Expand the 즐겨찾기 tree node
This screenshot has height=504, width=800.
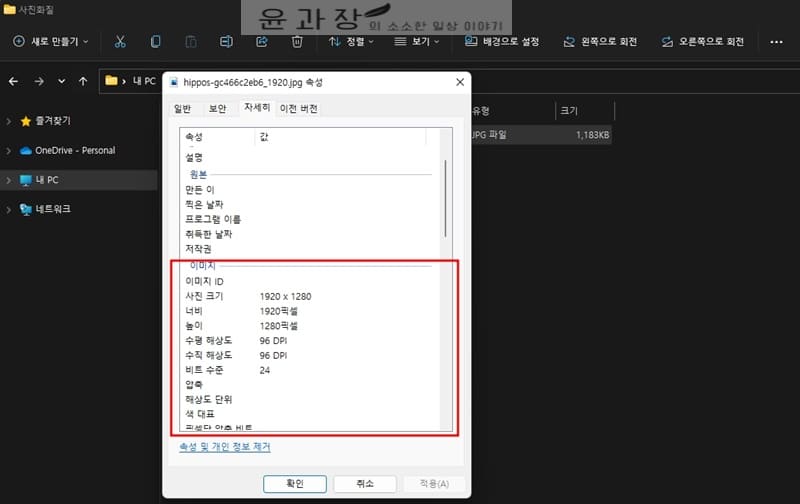[x=9, y=121]
